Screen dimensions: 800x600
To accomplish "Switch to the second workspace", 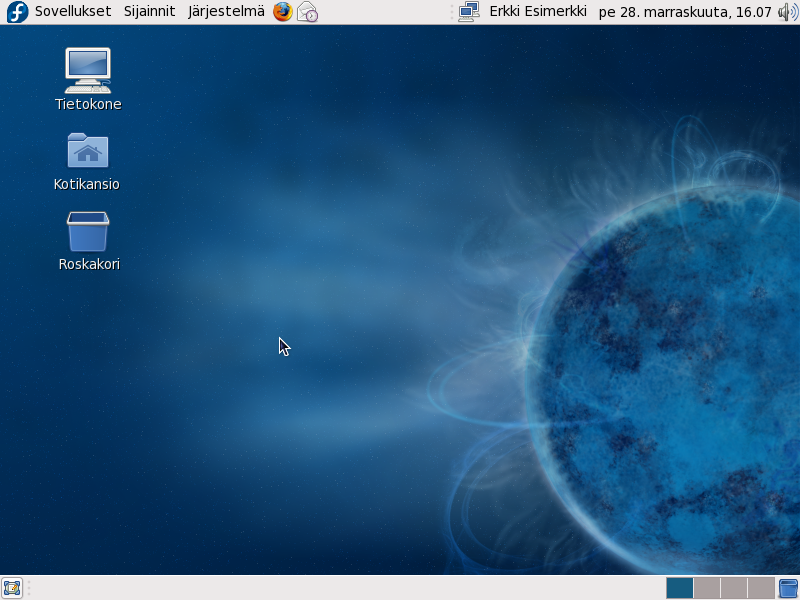I will (x=706, y=588).
